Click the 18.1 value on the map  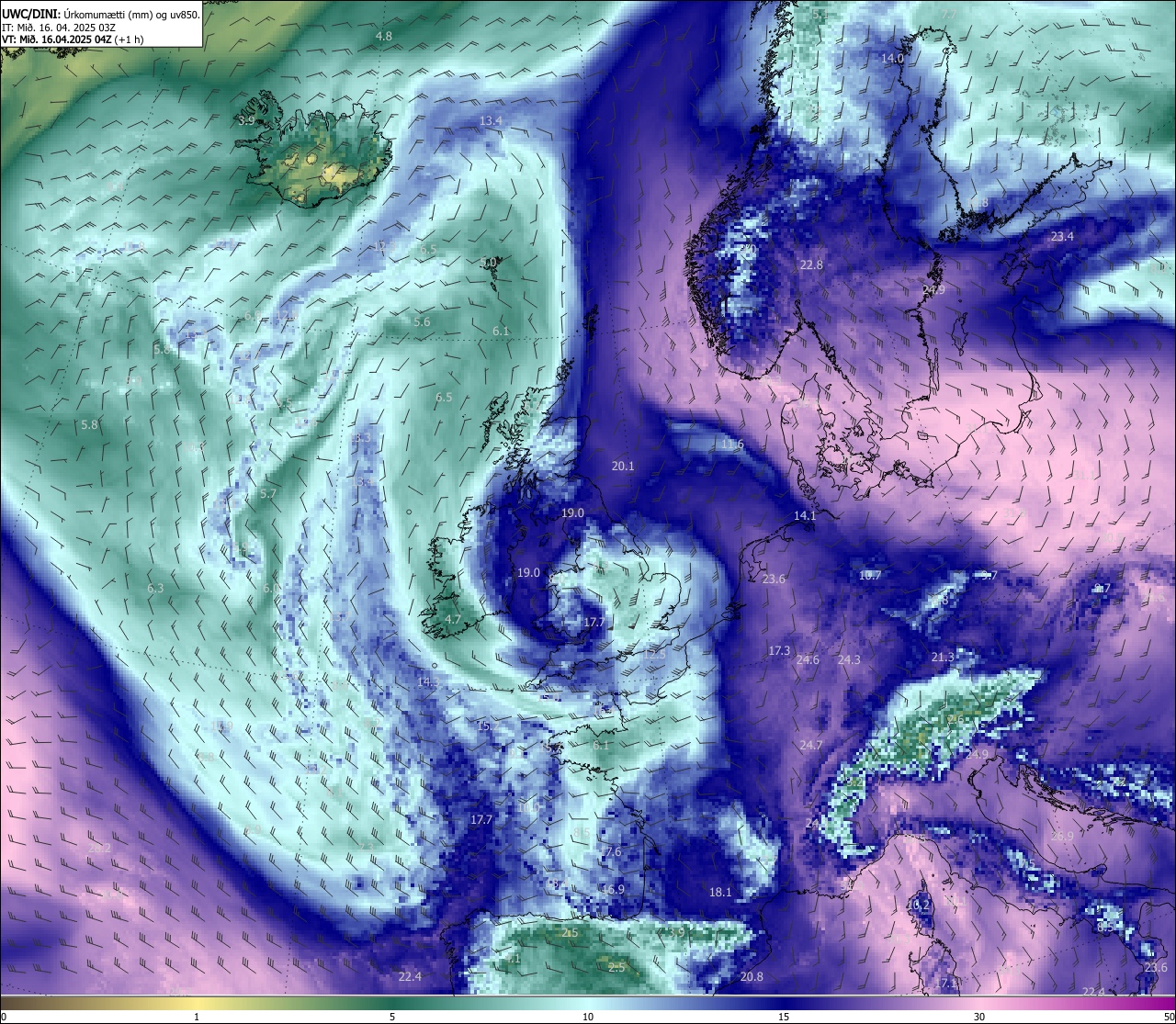click(720, 892)
